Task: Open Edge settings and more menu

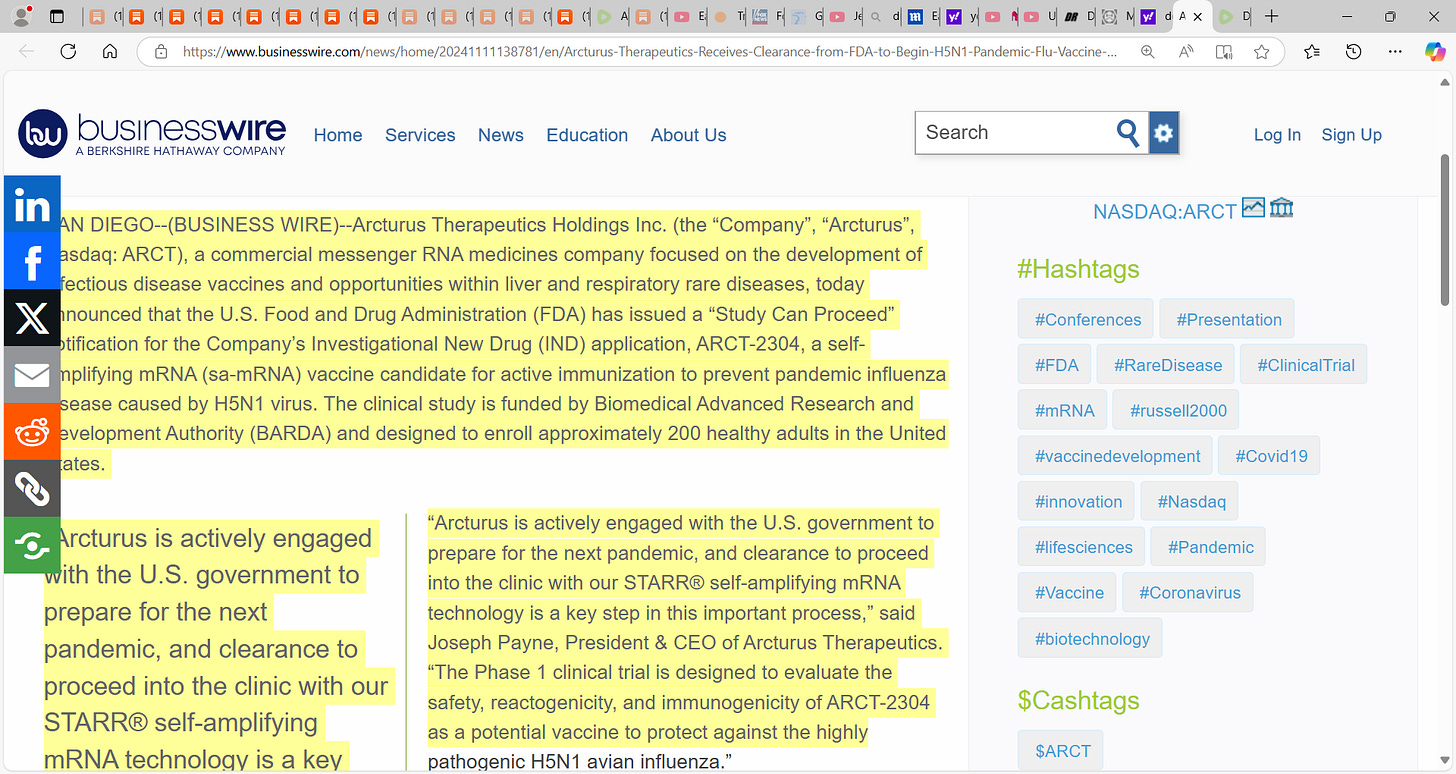Action: (x=1395, y=52)
